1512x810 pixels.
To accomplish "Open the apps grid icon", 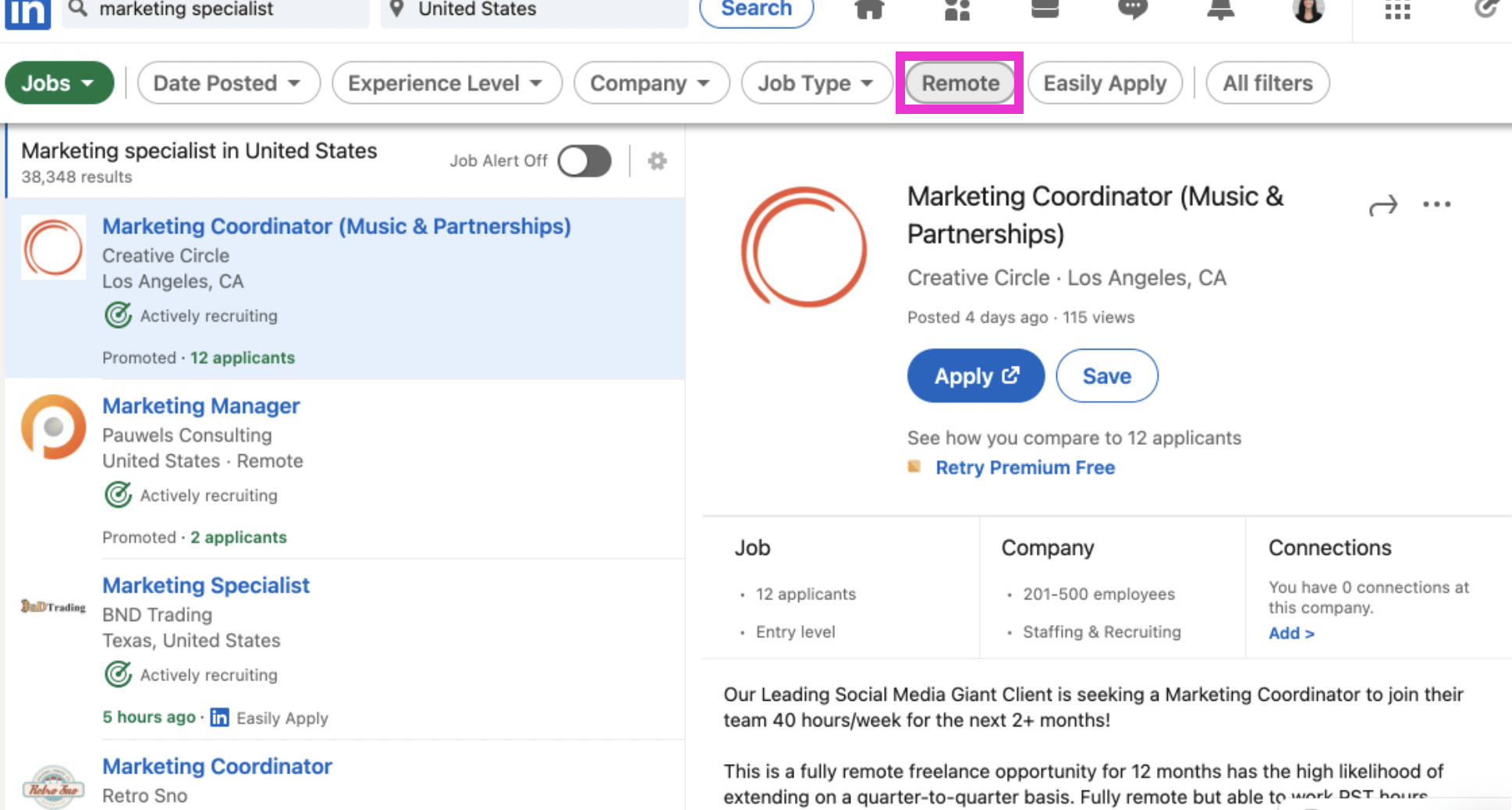I will click(x=1397, y=10).
